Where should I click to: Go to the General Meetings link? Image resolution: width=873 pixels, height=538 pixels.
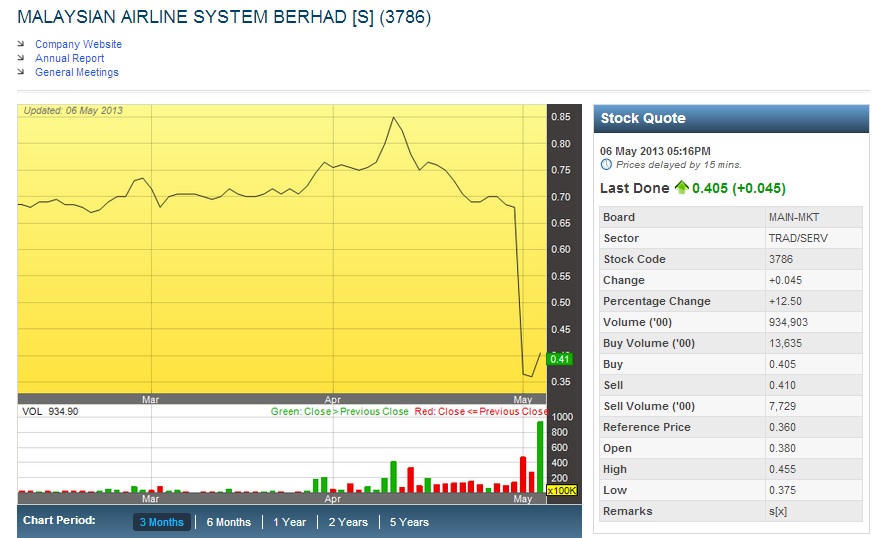[x=76, y=72]
